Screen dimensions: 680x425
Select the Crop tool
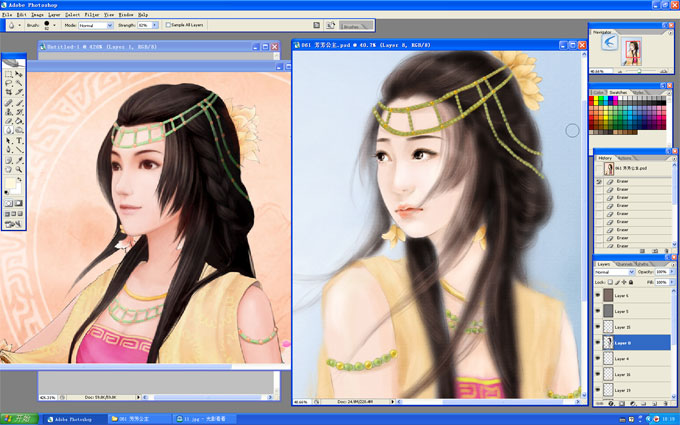point(8,92)
